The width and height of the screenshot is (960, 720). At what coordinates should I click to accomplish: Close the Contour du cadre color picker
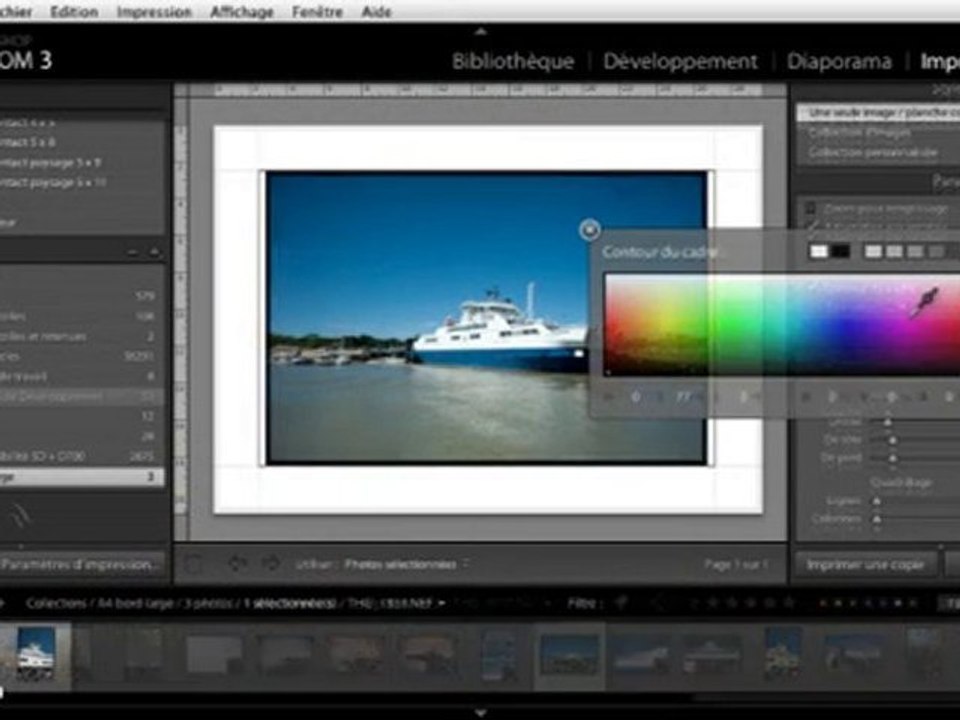pyautogui.click(x=590, y=230)
